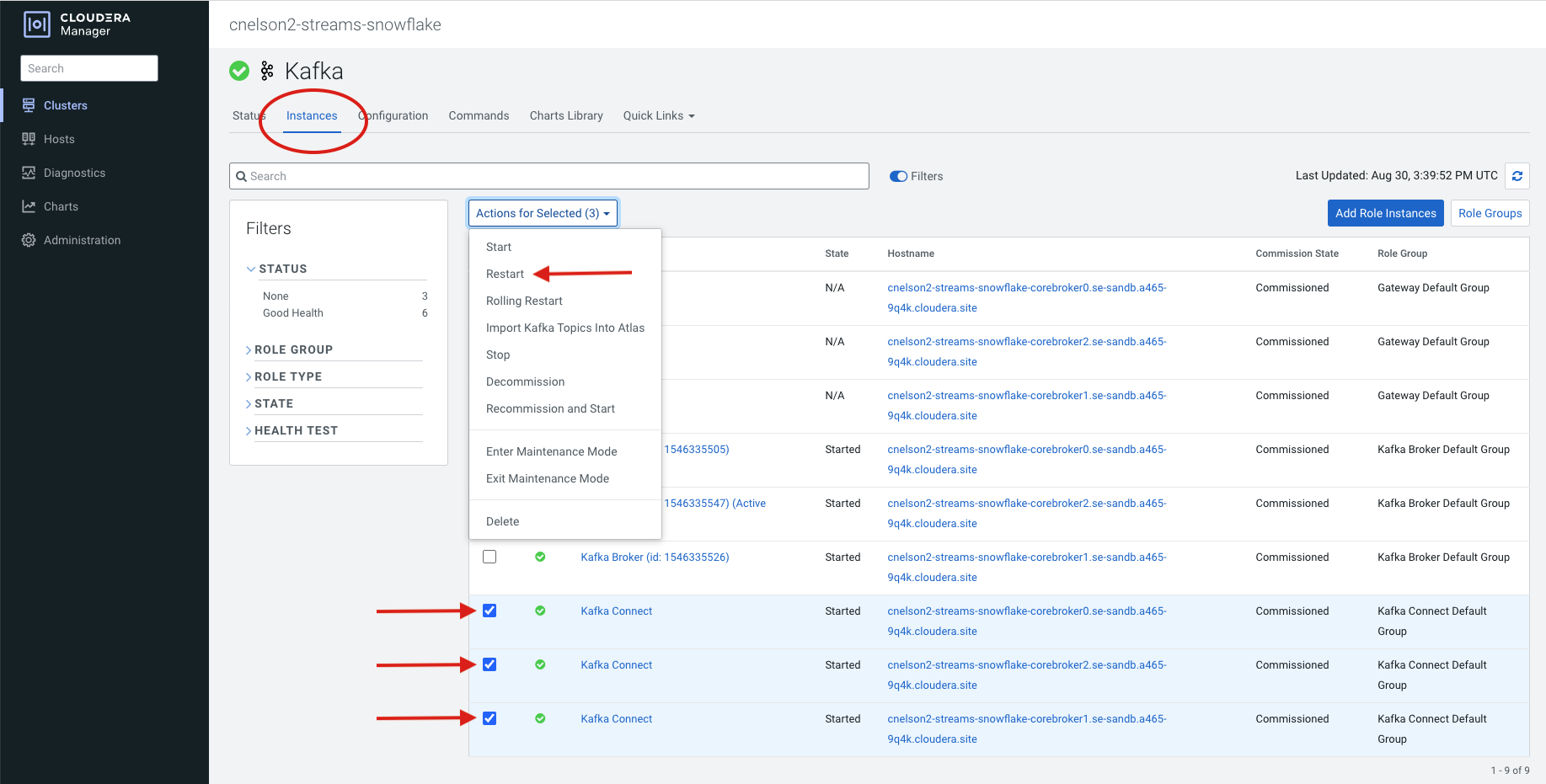Collapse the Actions for Selected dropdown
The height and width of the screenshot is (784, 1546).
click(x=543, y=213)
